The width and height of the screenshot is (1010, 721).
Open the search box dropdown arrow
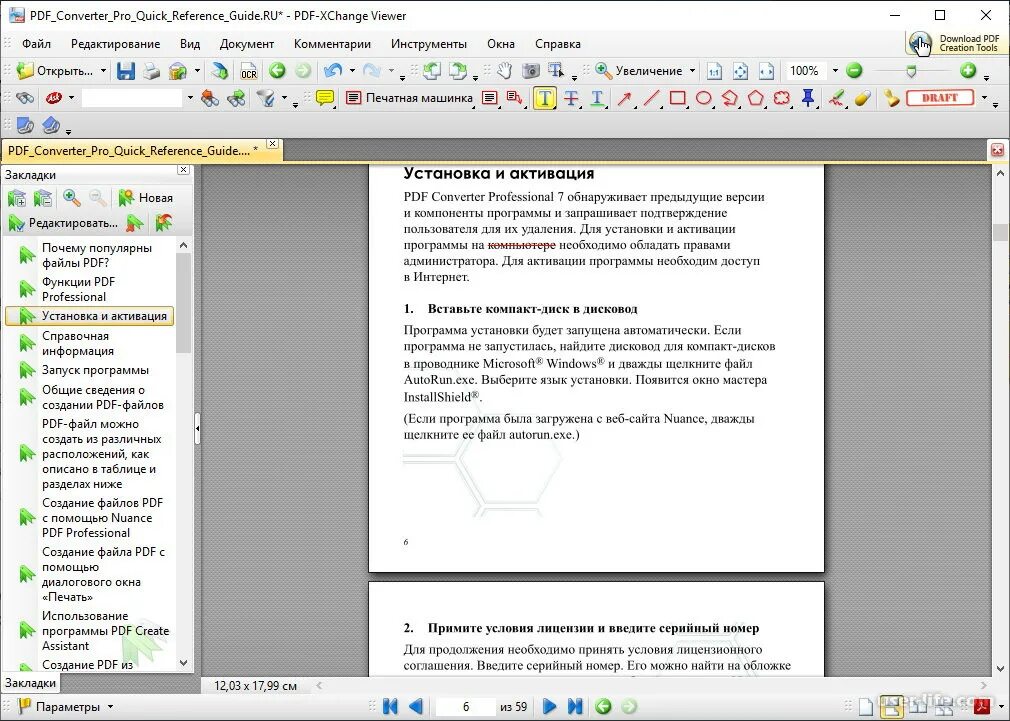(x=190, y=99)
